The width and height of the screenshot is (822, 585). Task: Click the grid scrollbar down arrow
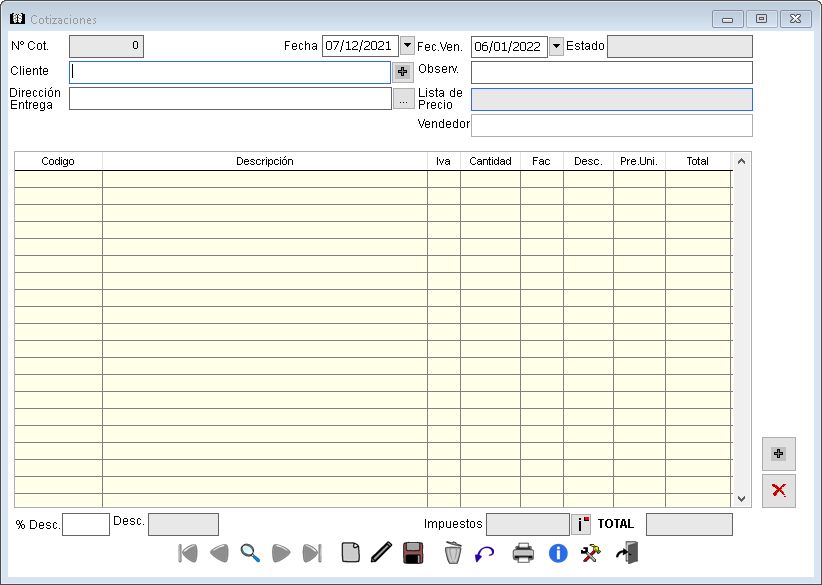[741, 498]
